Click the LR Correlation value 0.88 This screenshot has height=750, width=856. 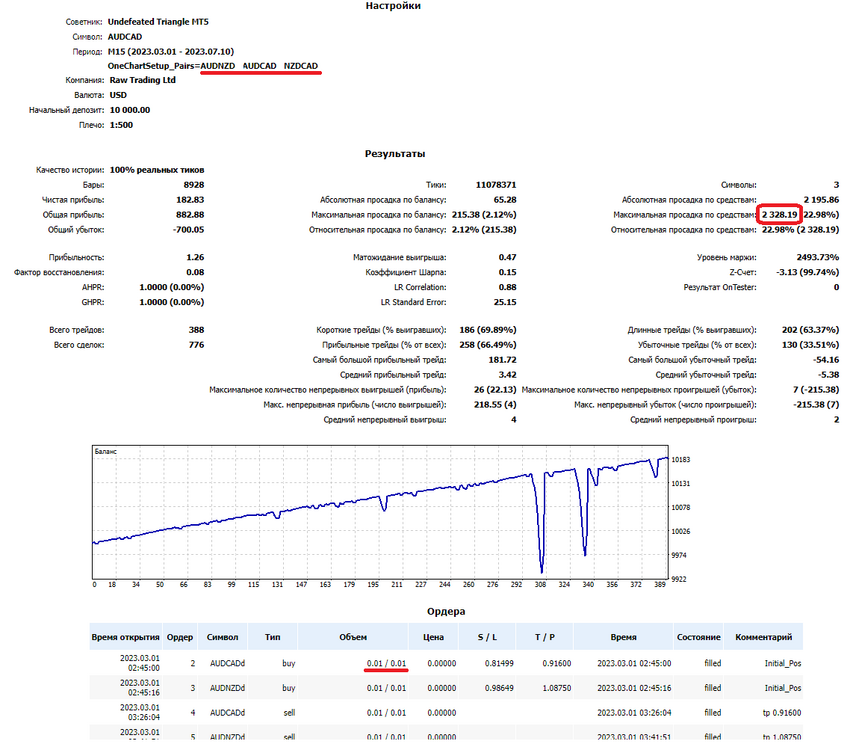click(507, 287)
